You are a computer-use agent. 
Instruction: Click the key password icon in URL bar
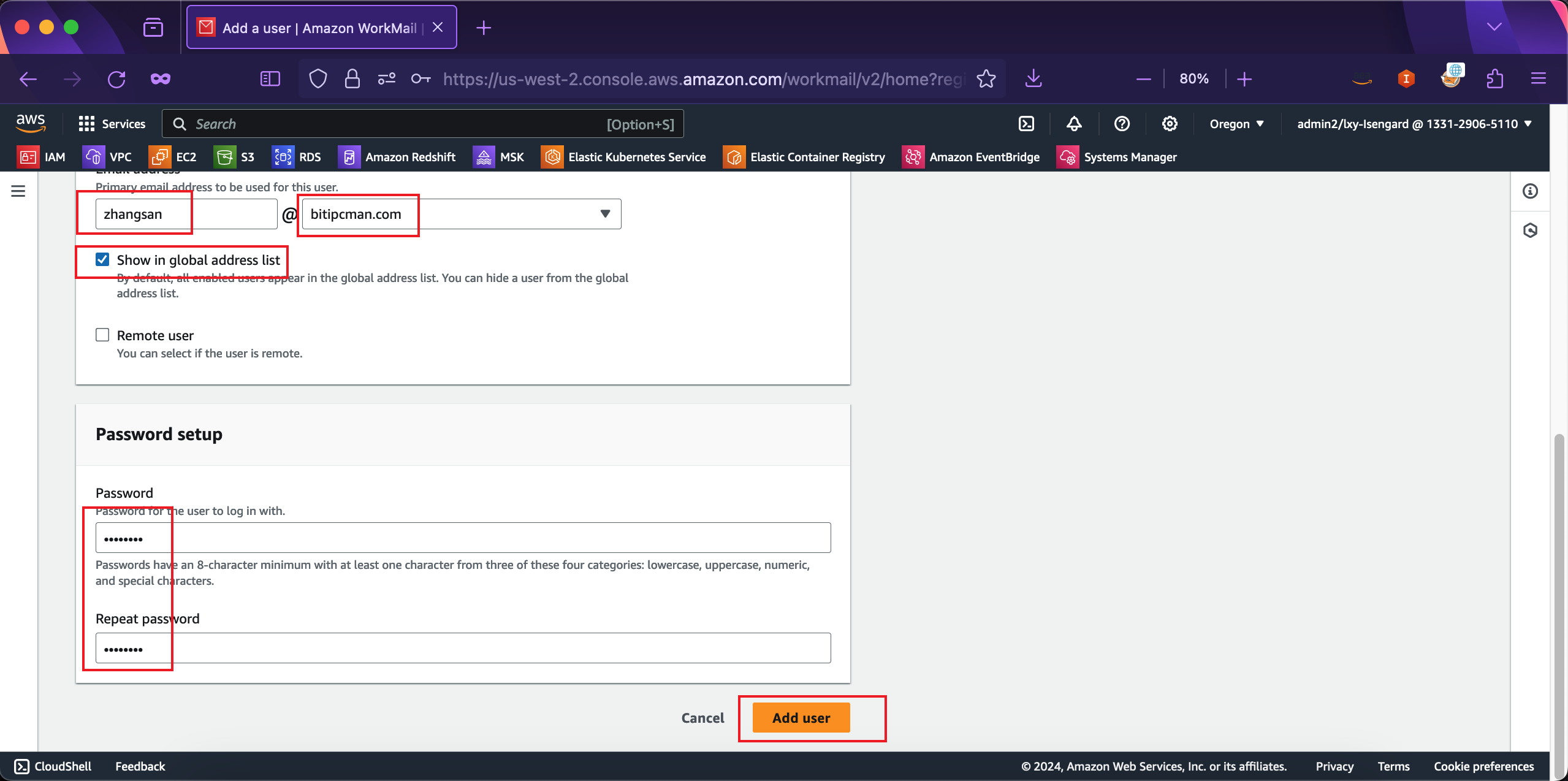click(421, 79)
